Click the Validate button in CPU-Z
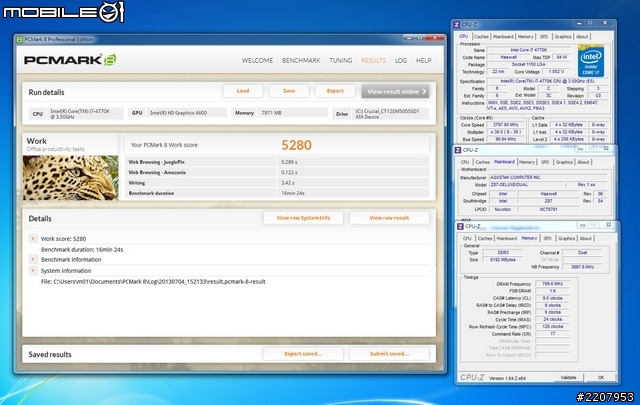This screenshot has height=405, width=640. 569,378
